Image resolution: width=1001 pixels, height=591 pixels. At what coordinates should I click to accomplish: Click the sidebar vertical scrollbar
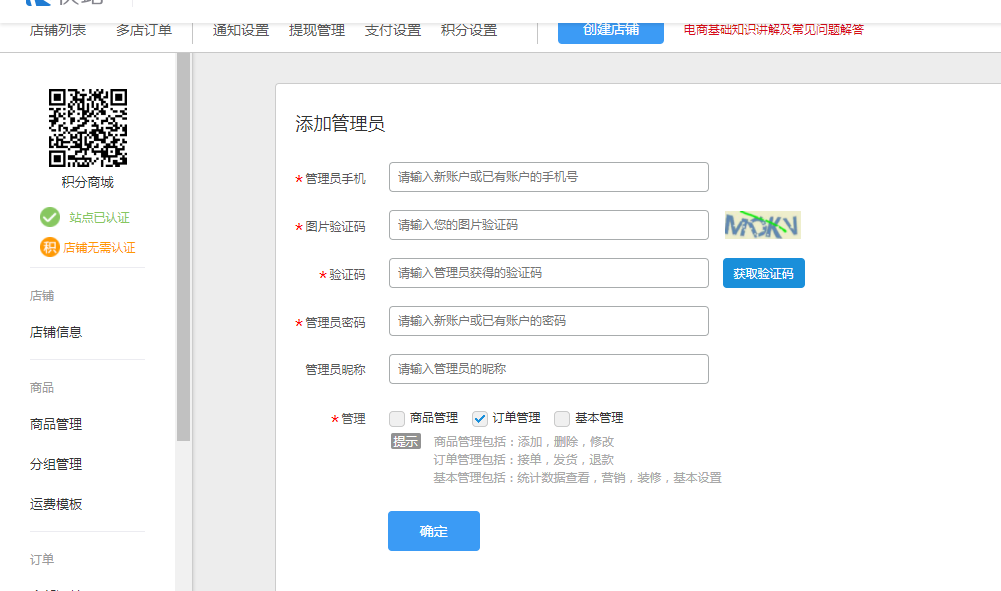[x=183, y=250]
